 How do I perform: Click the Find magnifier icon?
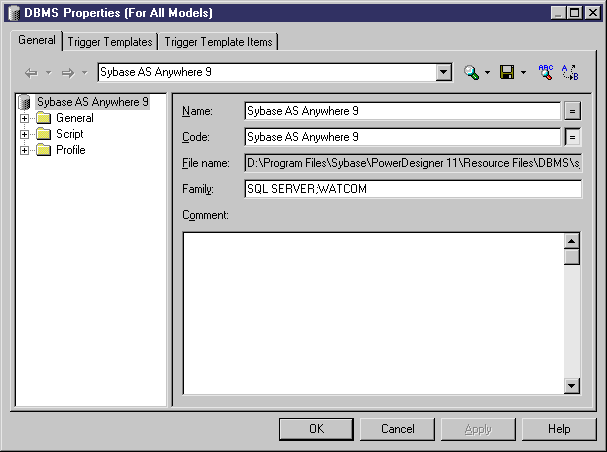(471, 72)
